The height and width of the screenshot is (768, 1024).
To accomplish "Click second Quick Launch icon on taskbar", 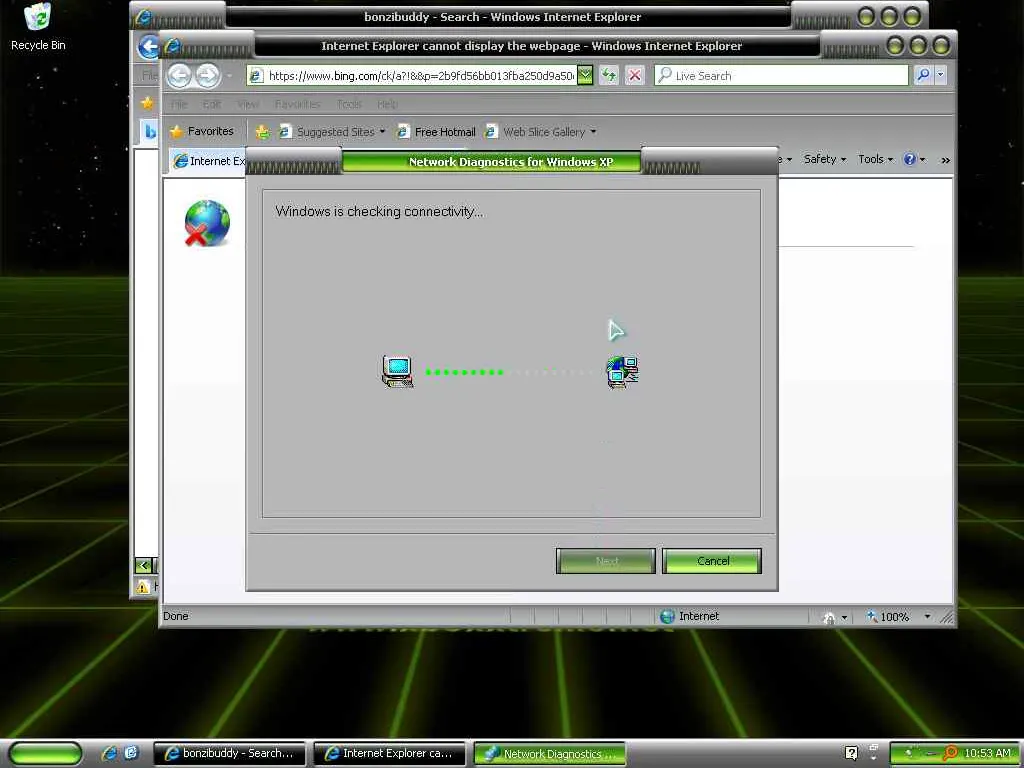I will click(131, 753).
